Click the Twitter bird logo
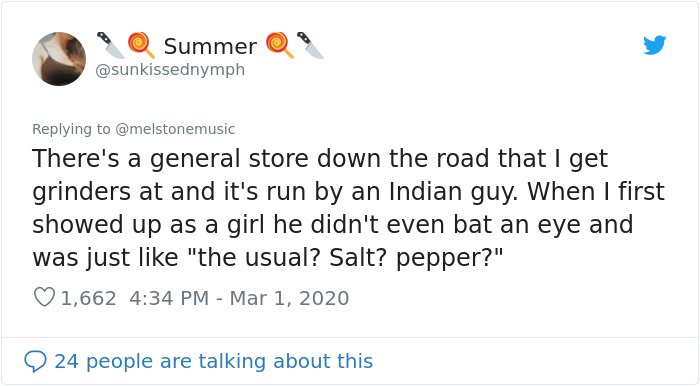The width and height of the screenshot is (700, 386). tap(654, 45)
